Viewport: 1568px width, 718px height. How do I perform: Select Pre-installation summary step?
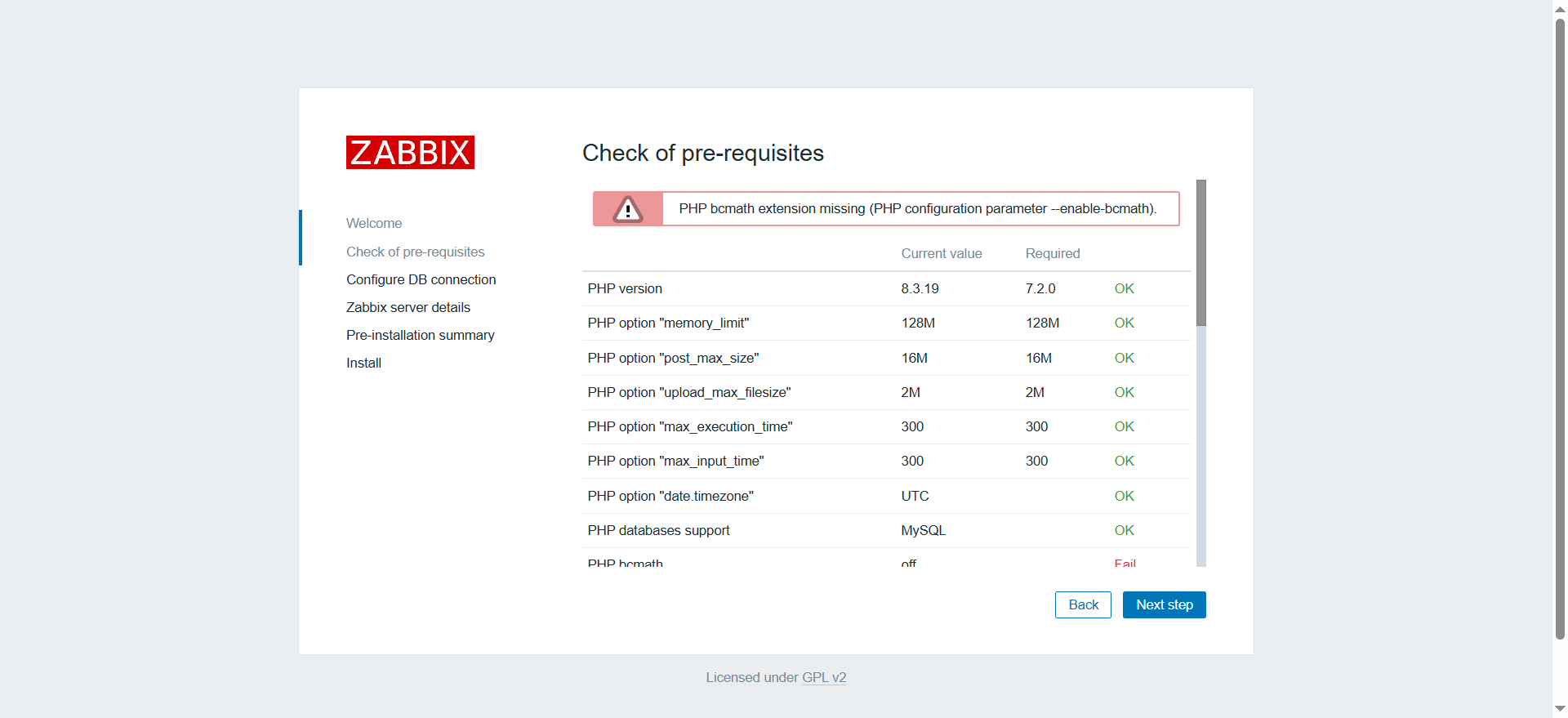pyautogui.click(x=420, y=336)
